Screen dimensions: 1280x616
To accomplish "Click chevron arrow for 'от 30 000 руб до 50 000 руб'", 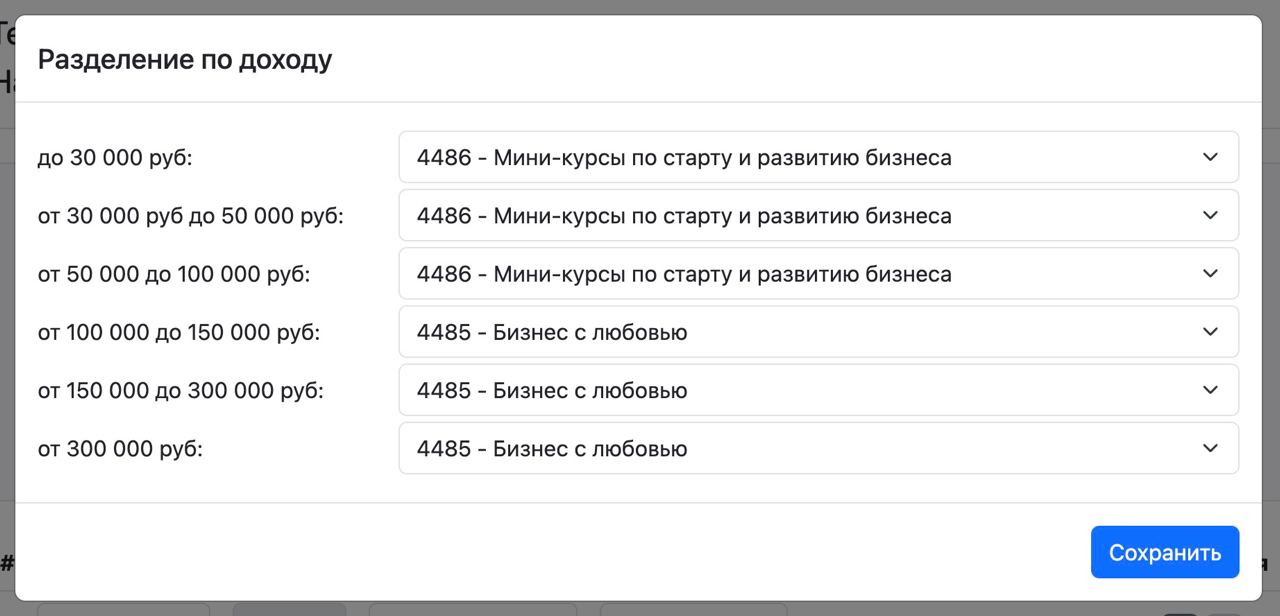I will tap(1210, 215).
